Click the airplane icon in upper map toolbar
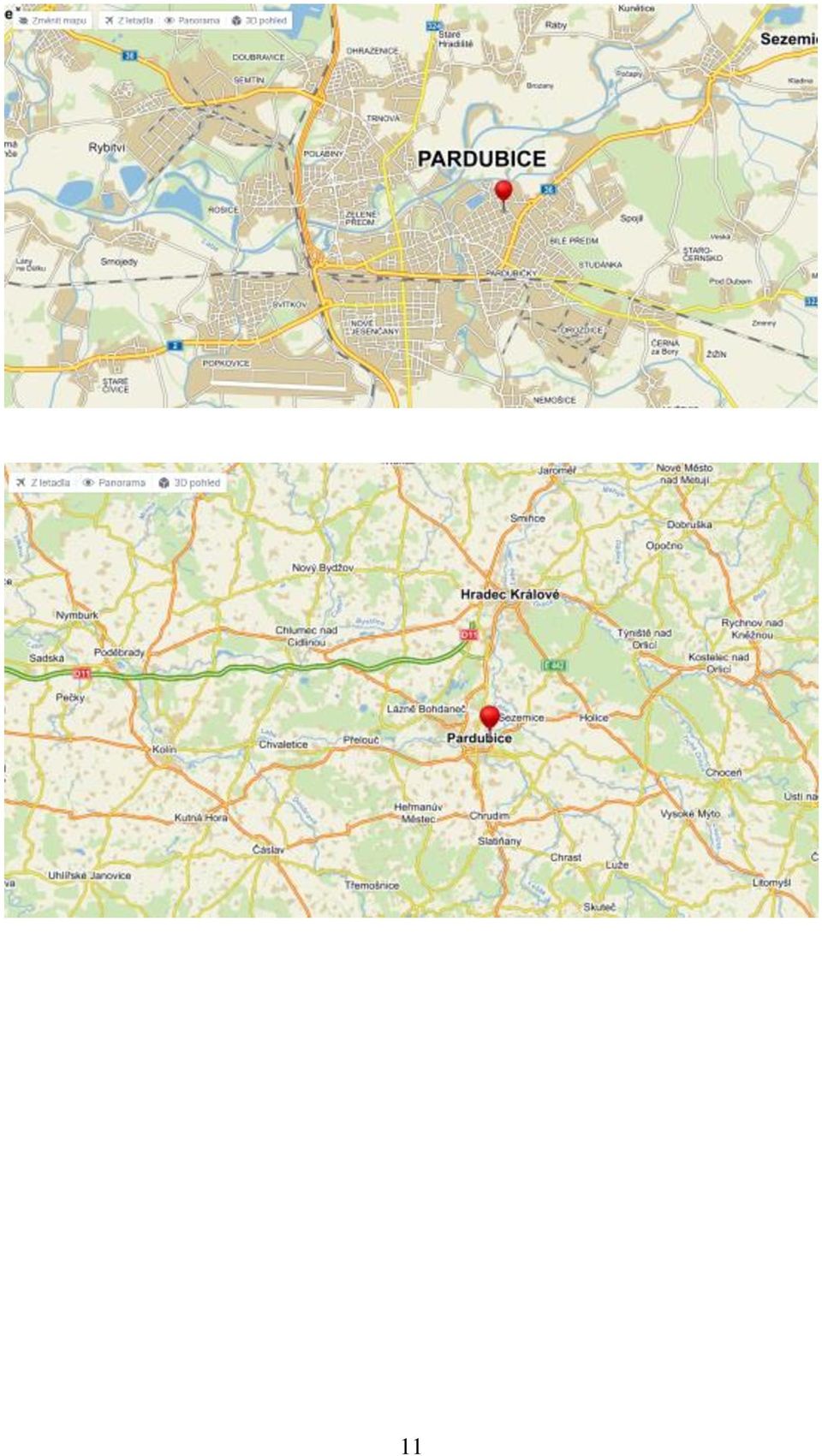Image resolution: width=822 pixels, height=1456 pixels. (x=109, y=20)
